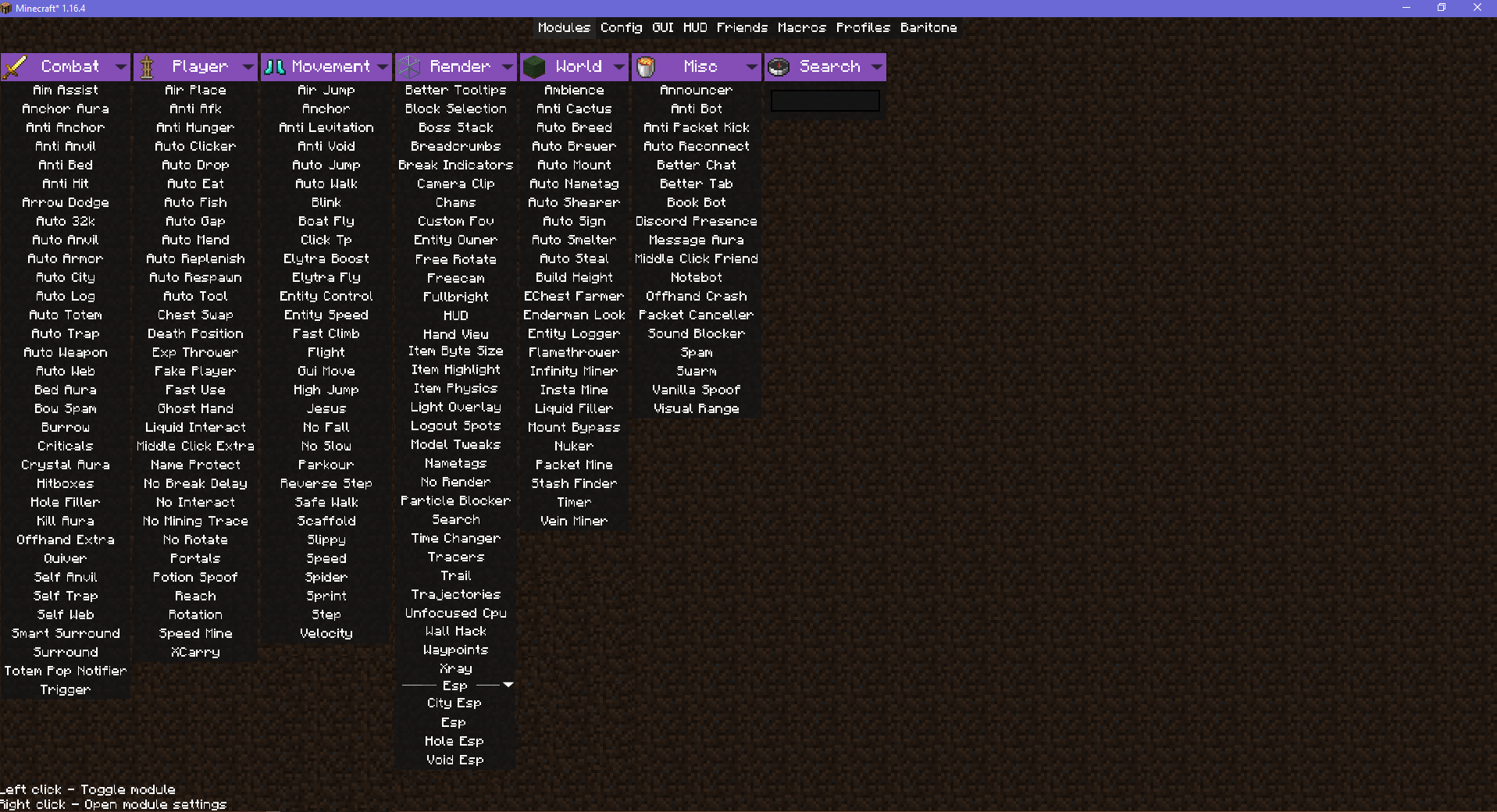Enable the Auto Totem module

click(66, 315)
